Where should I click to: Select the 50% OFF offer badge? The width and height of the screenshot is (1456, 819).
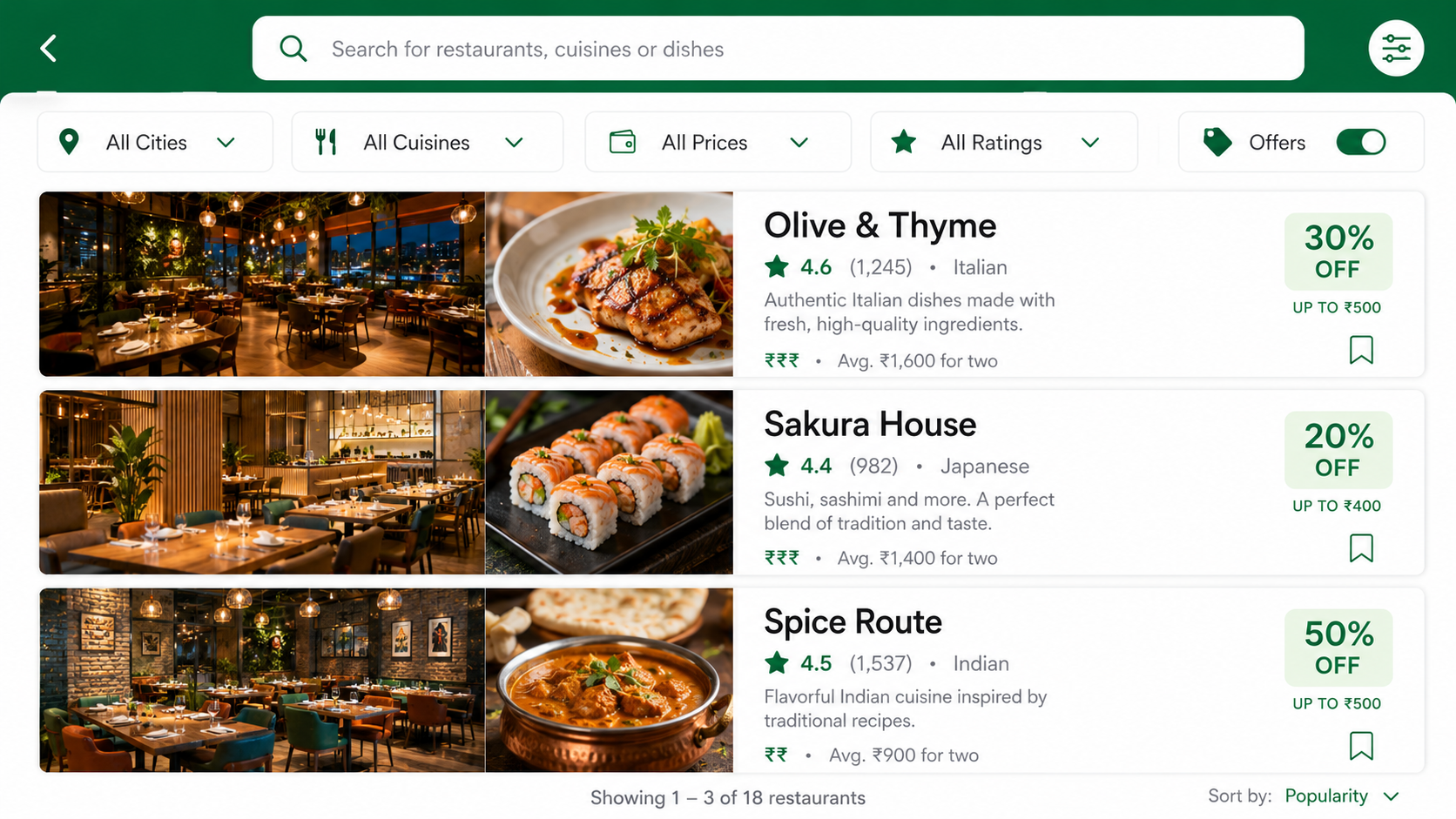coord(1338,647)
